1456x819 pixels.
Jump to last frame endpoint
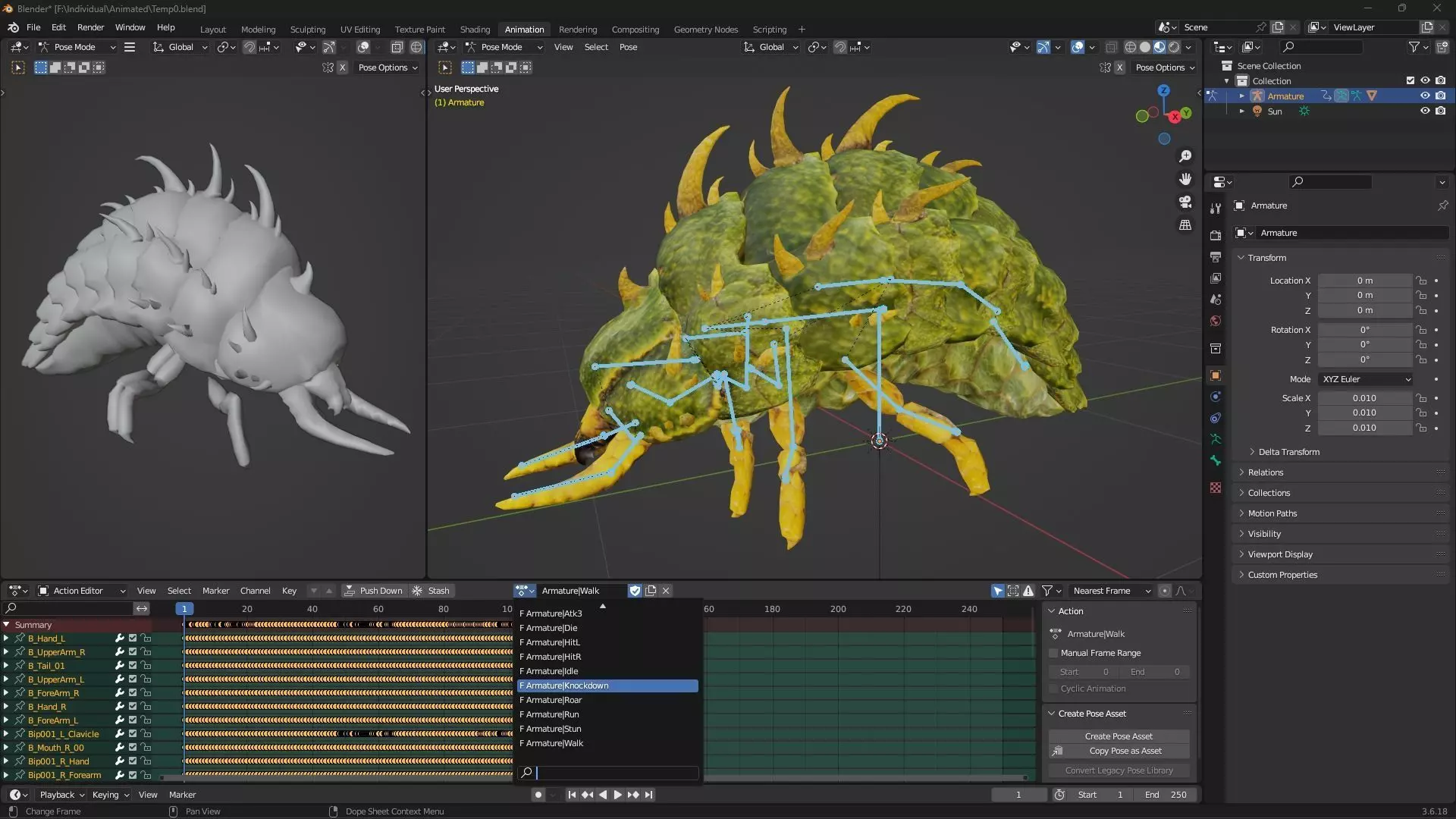[x=648, y=795]
